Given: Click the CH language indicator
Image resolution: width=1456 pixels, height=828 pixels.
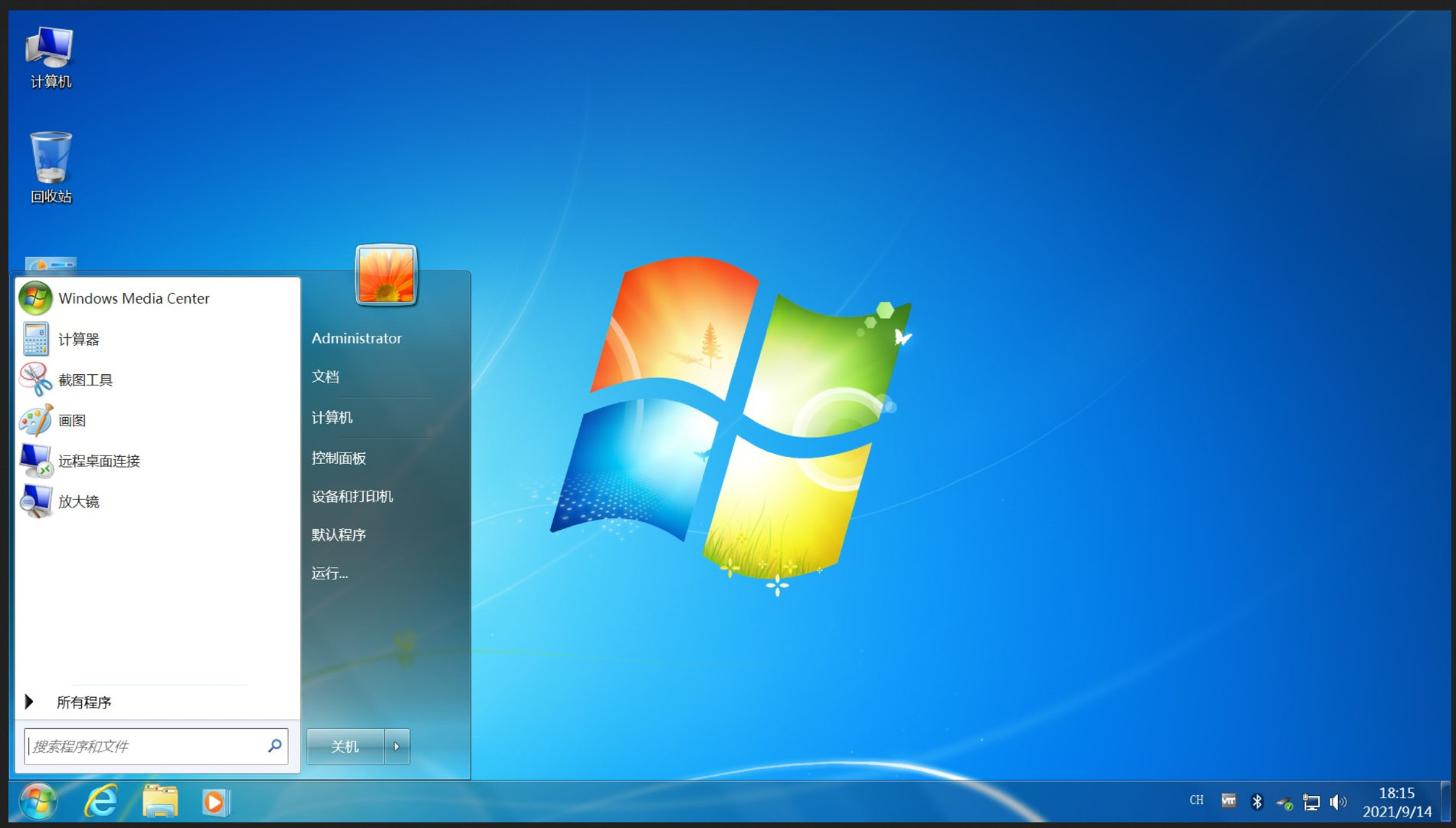Looking at the screenshot, I should [x=1196, y=800].
